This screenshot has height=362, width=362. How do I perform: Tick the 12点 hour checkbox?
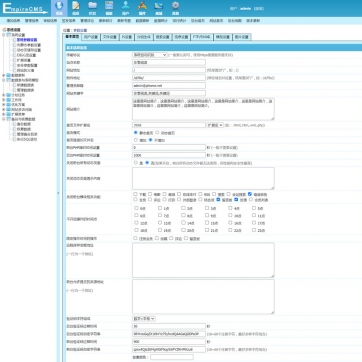[x=136, y=223]
